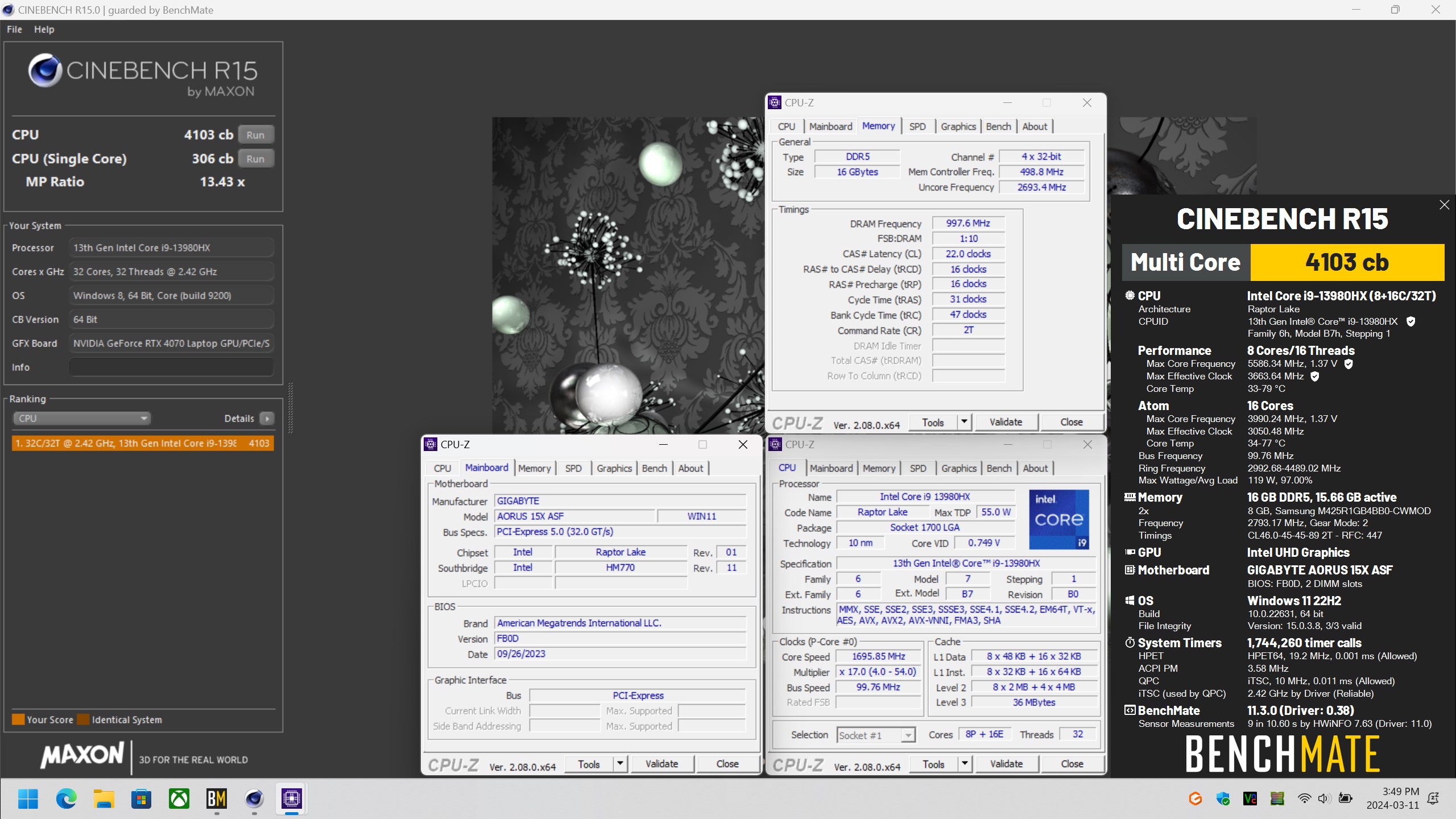Go to CPU tab in CPU-Z Memory window
Viewport: 1456px width, 819px height.
787,126
